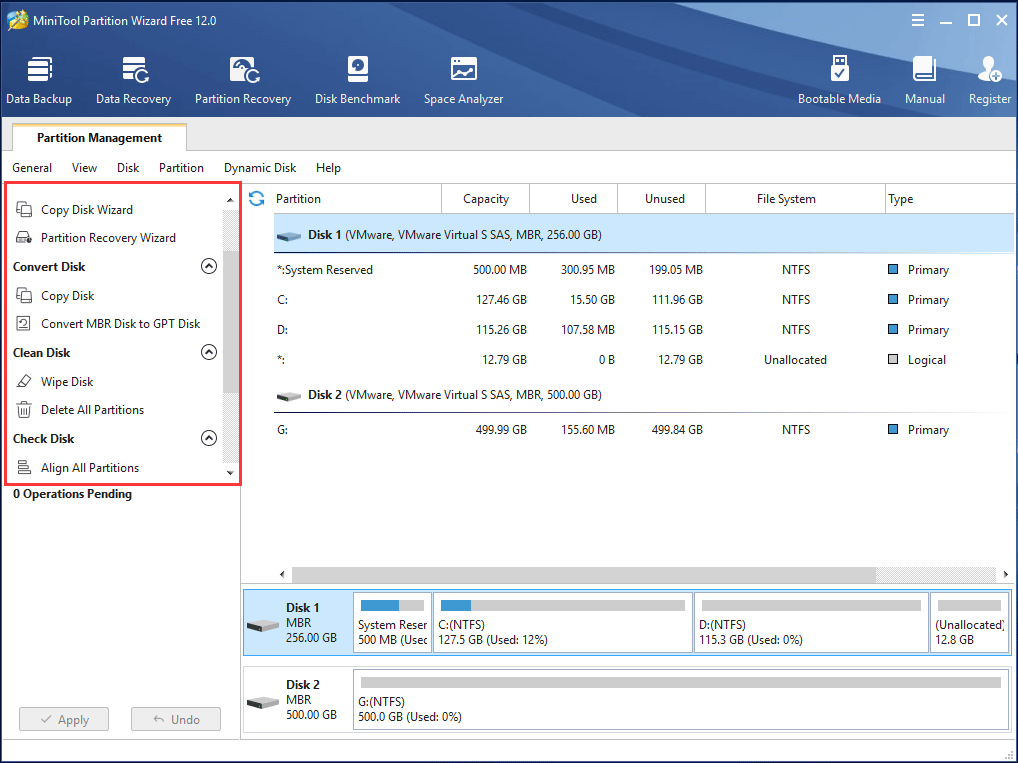Viewport: 1018px width, 763px height.
Task: Click the Register icon
Action: [x=989, y=69]
